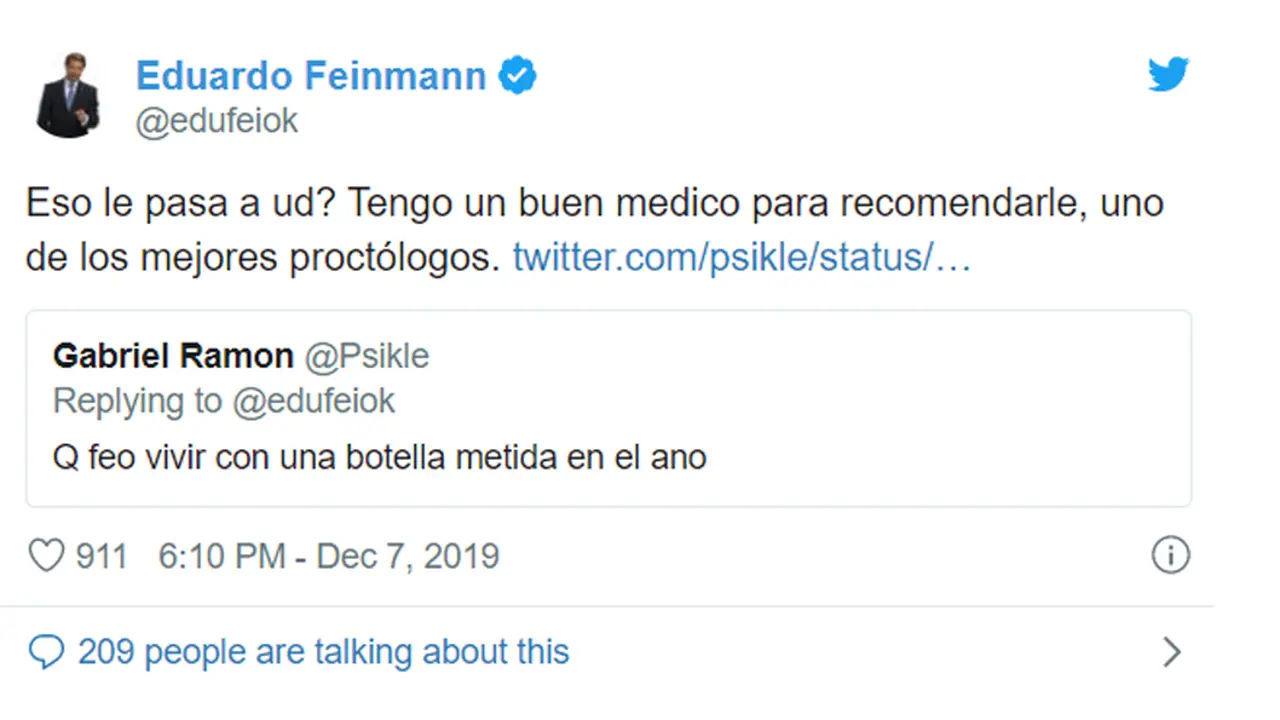This screenshot has height=720, width=1280.
Task: Expand conversation with the right chevron
Action: 1171,652
